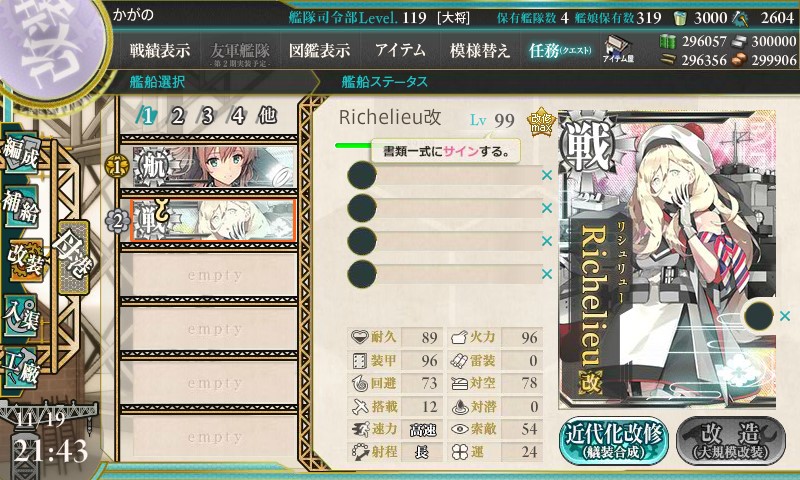Image resolution: width=800 pixels, height=480 pixels.
Task: Clear the third equipment slot with X
Action: click(547, 240)
